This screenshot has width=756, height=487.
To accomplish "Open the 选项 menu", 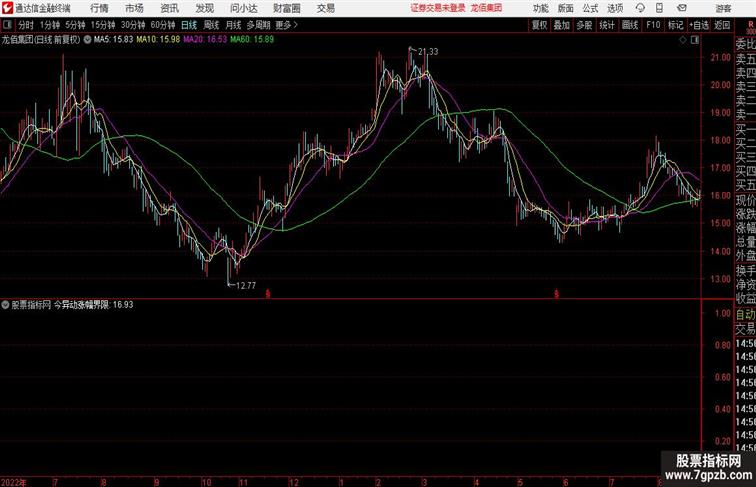I will tap(615, 8).
